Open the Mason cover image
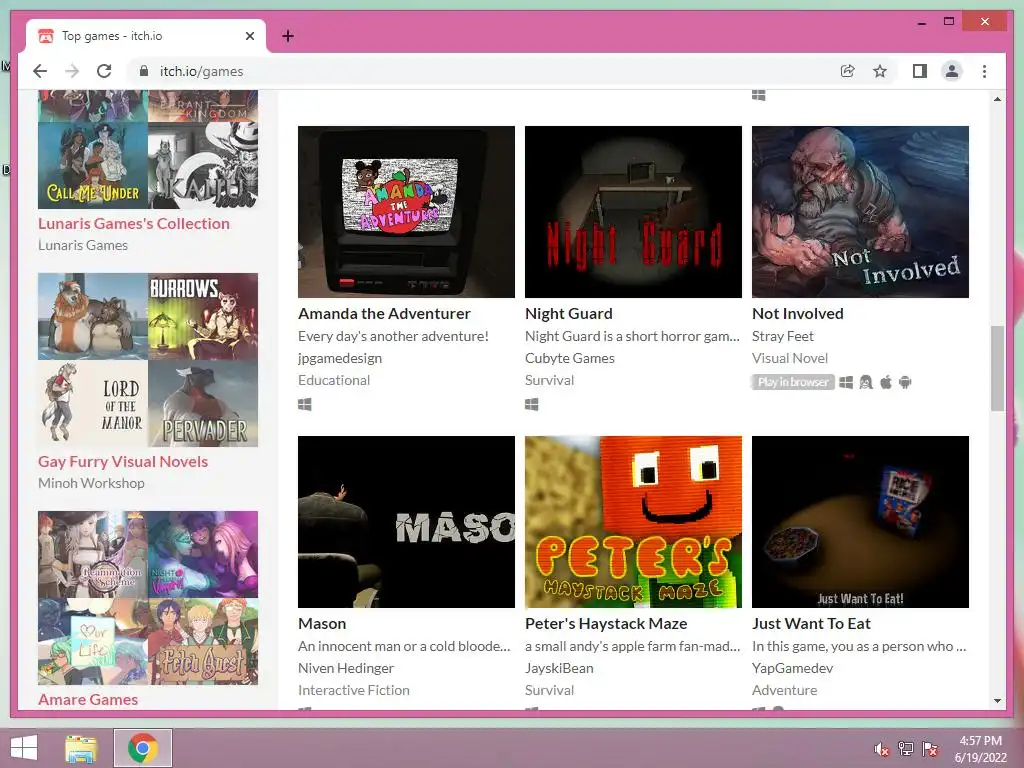Image resolution: width=1024 pixels, height=768 pixels. point(406,522)
